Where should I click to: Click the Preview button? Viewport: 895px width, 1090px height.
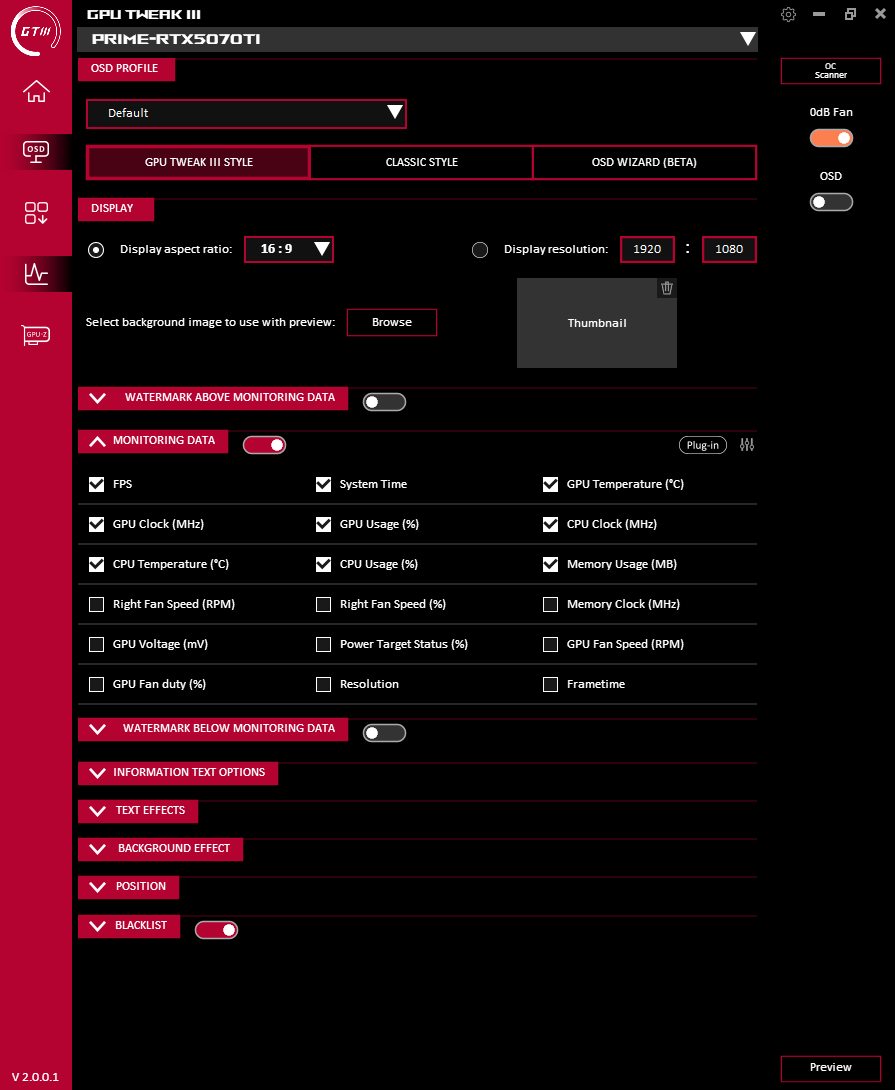coord(830,1068)
